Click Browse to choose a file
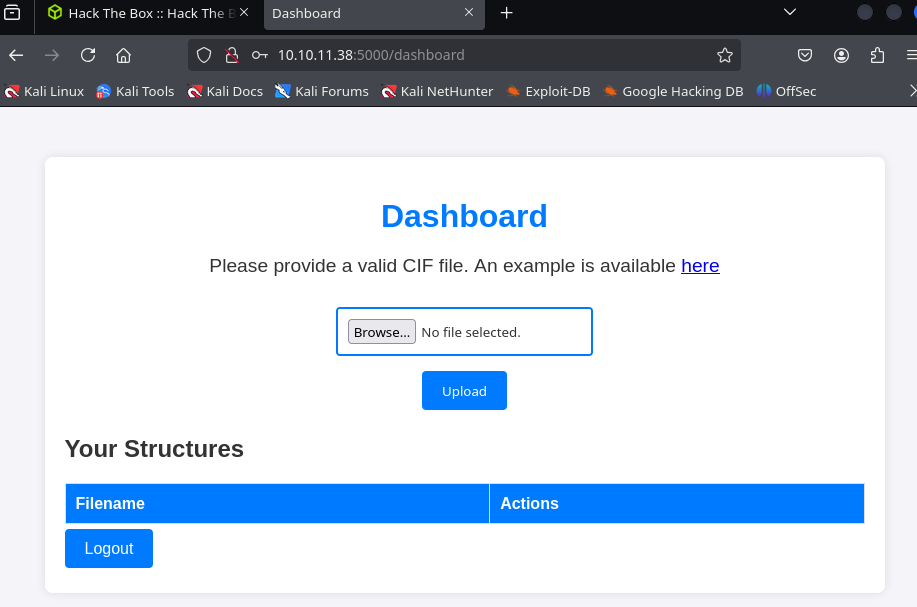Viewport: 917px width, 607px height. [x=382, y=332]
